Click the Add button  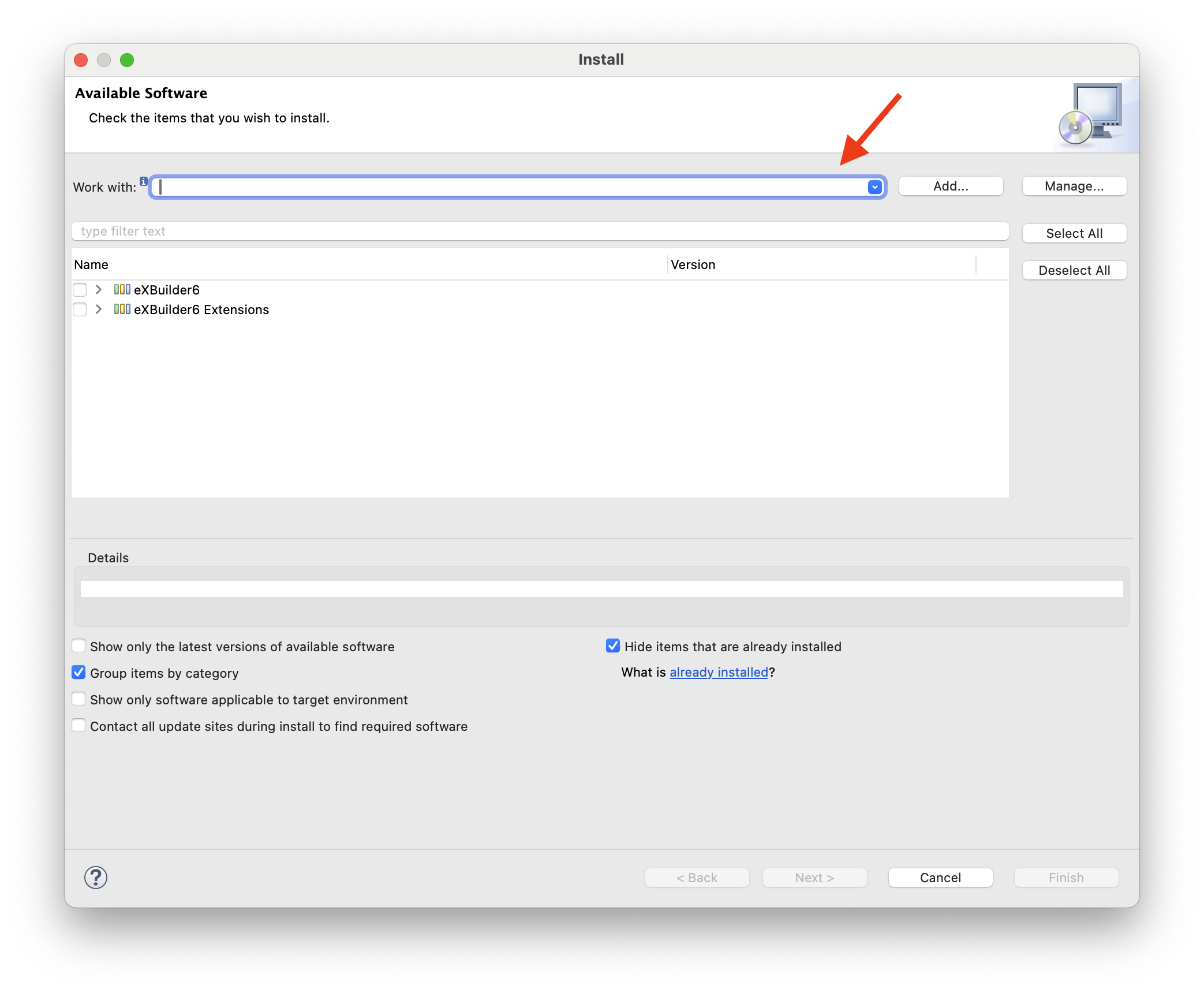(x=950, y=185)
